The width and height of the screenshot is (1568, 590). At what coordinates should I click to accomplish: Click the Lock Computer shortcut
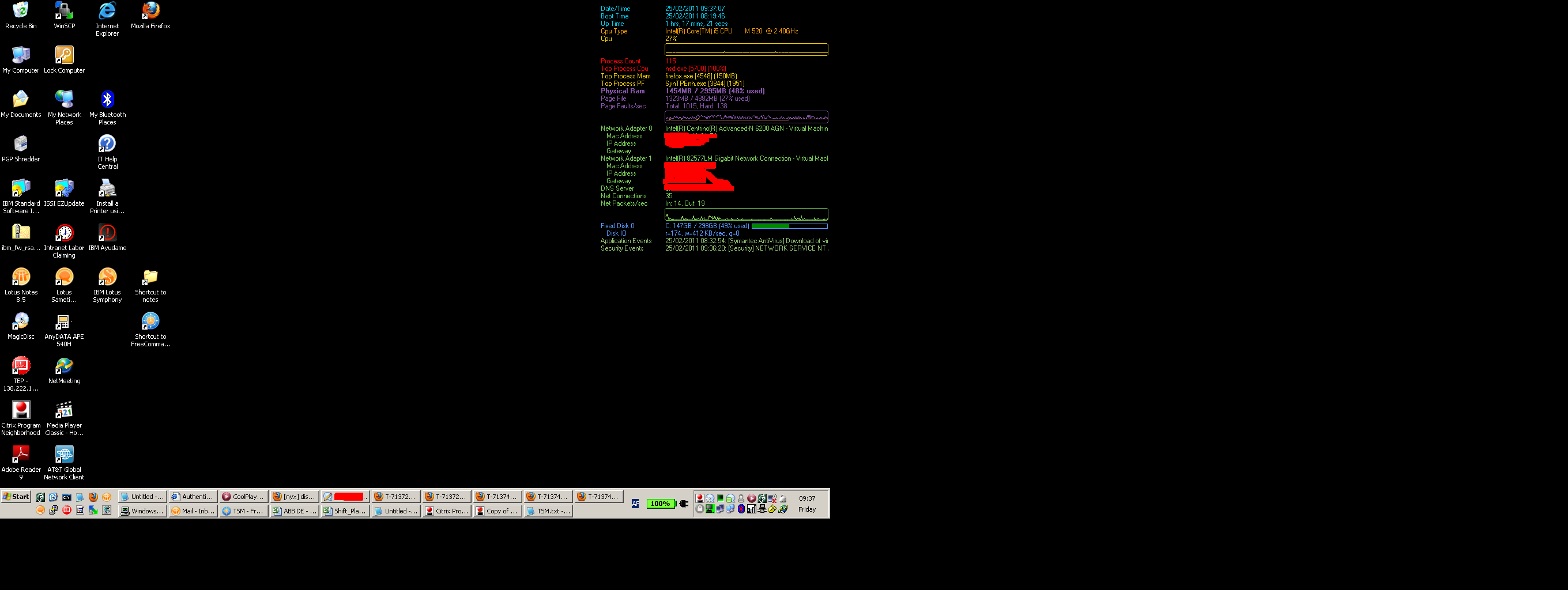[x=64, y=56]
